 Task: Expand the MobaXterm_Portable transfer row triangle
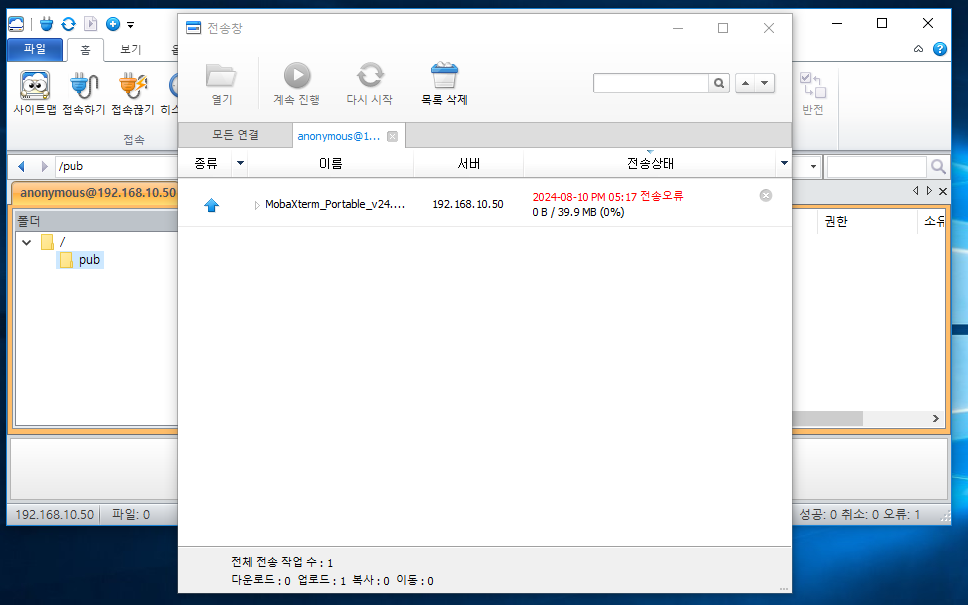257,205
